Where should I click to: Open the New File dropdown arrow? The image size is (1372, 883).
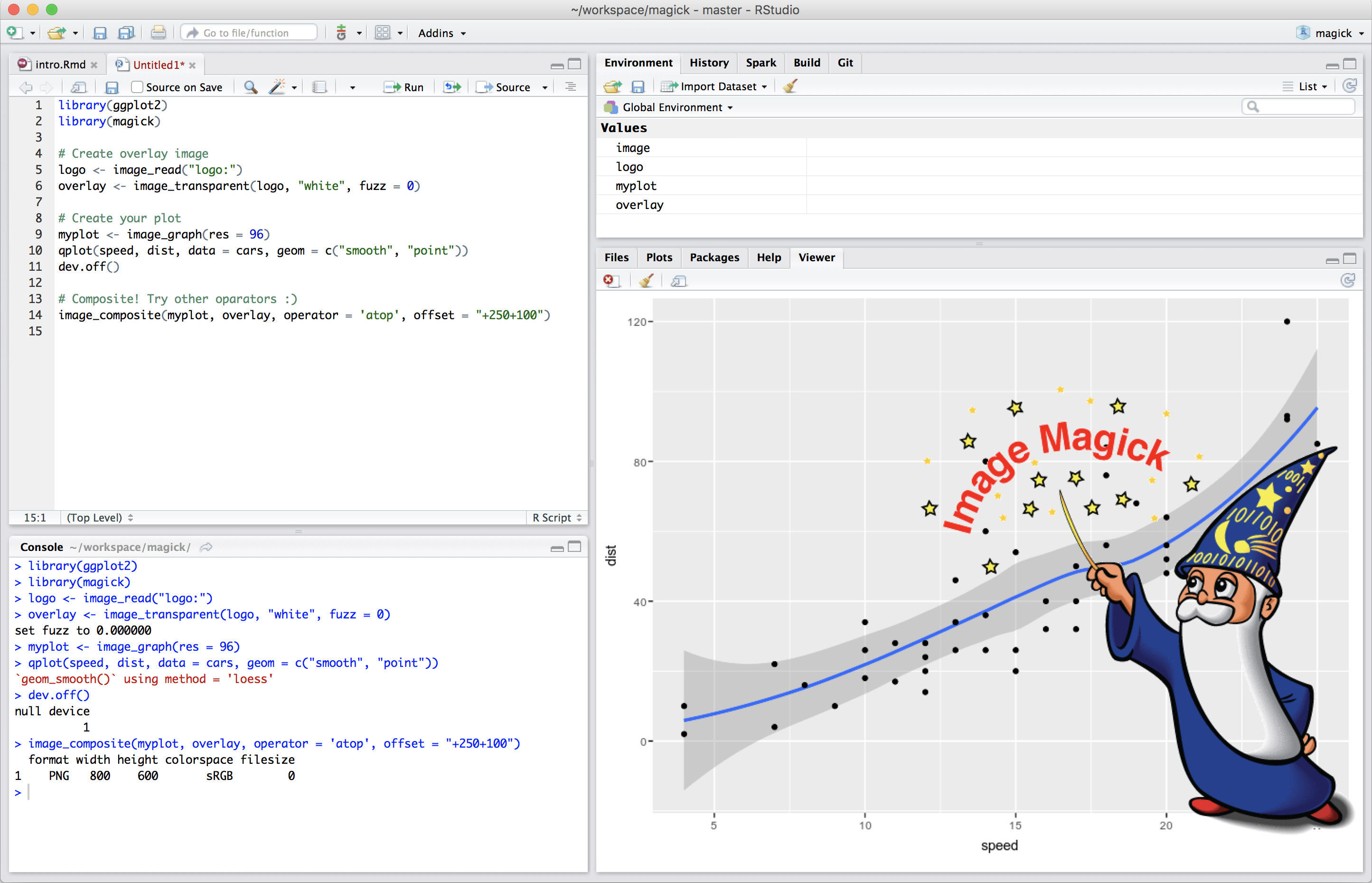(x=33, y=33)
